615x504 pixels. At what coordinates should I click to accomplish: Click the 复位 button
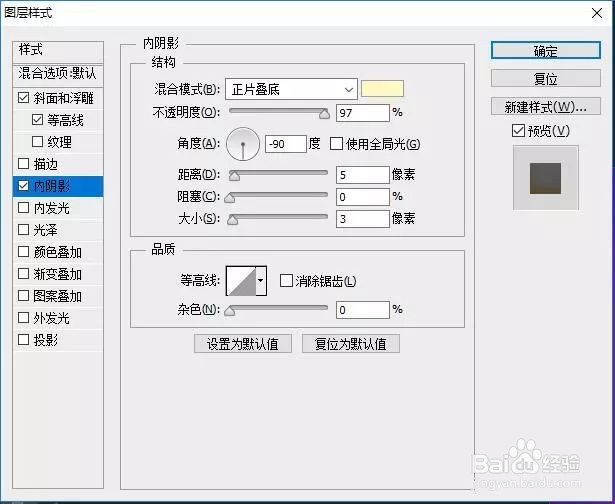pos(546,78)
